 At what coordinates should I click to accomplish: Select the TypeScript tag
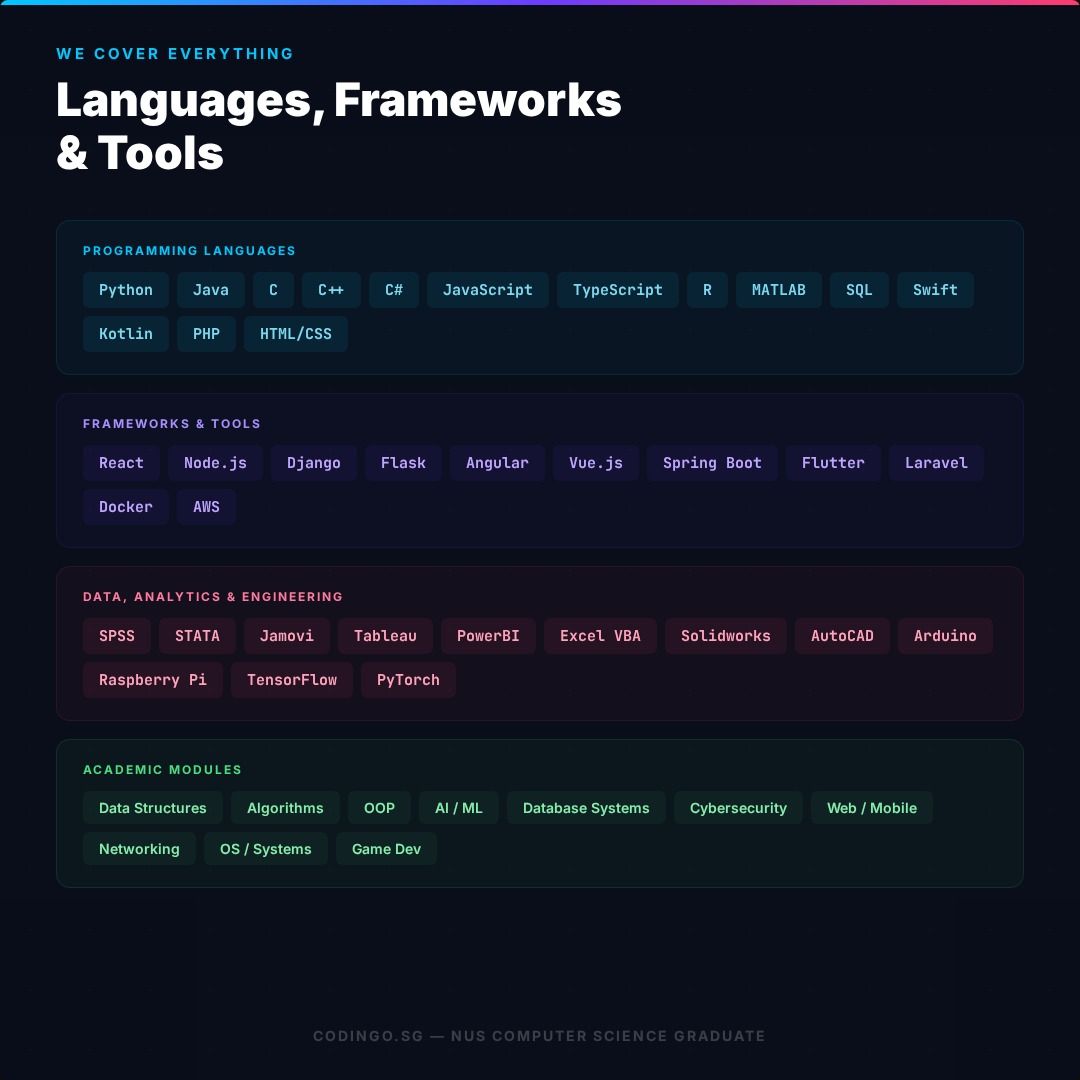coord(617,290)
